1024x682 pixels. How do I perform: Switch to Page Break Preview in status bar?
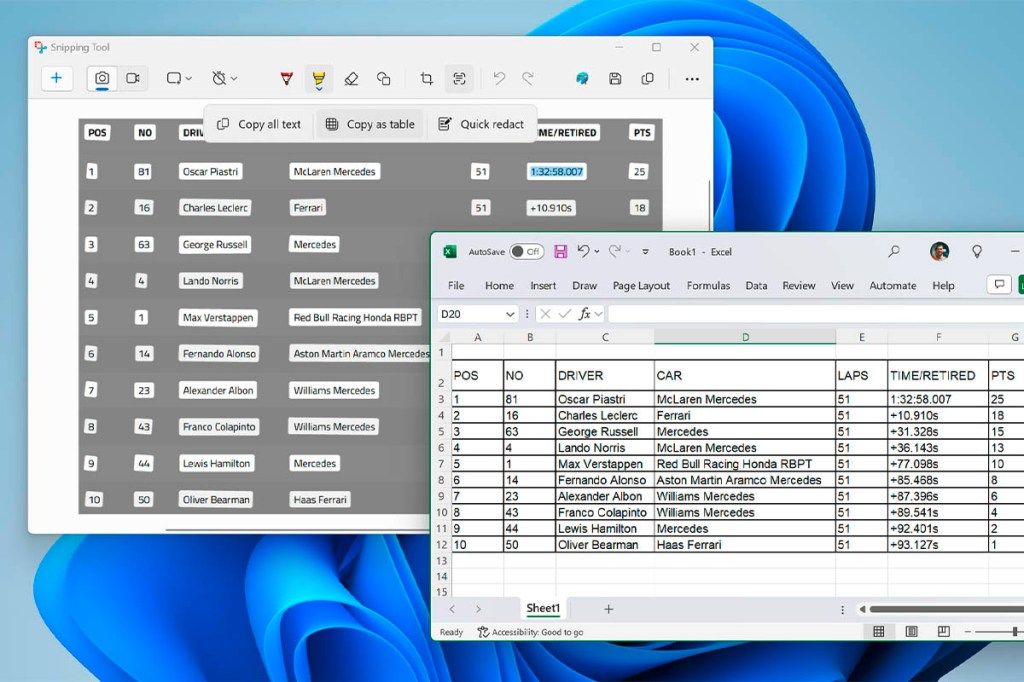coord(943,631)
